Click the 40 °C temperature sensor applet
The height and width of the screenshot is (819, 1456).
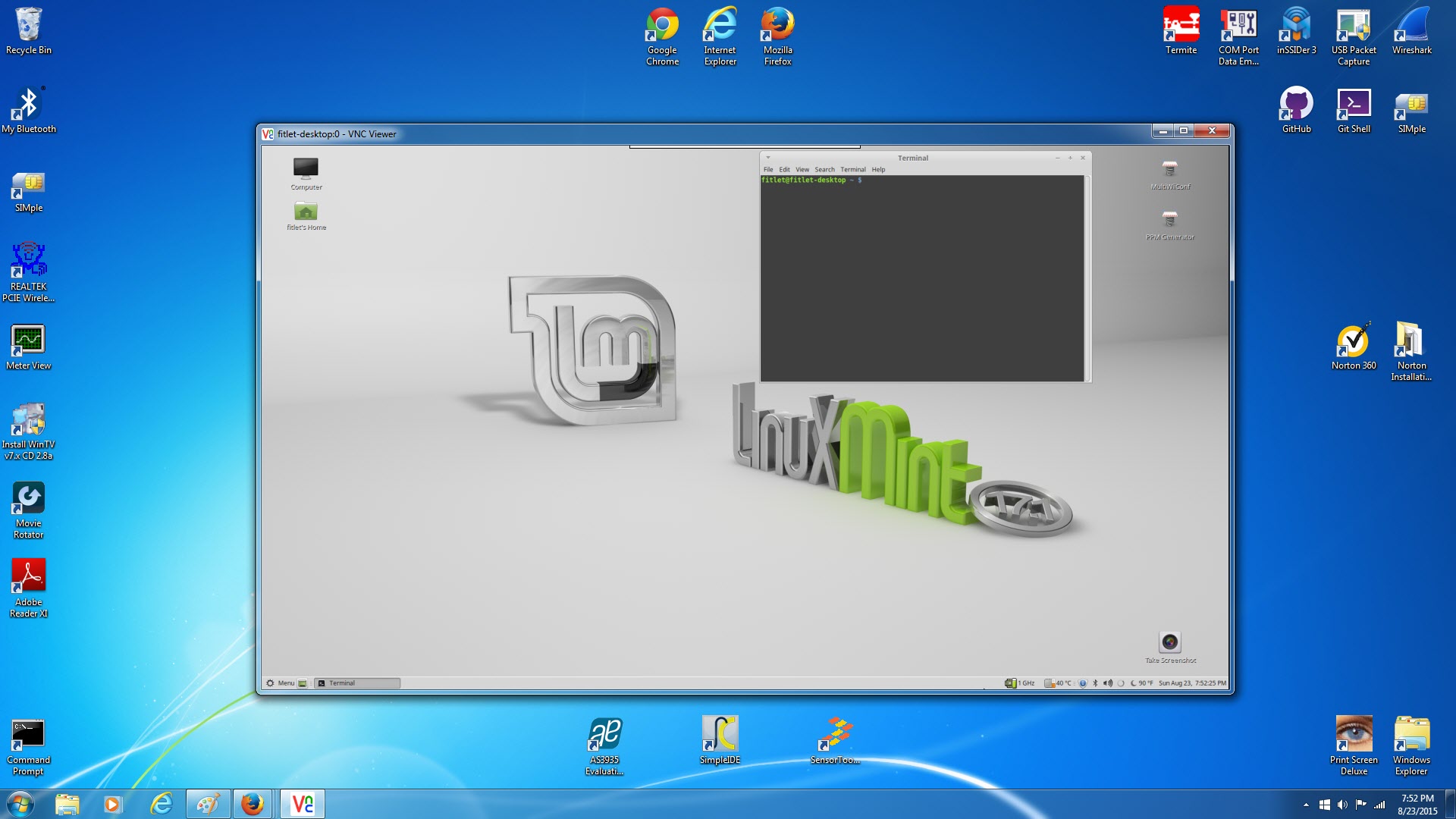tap(1058, 683)
